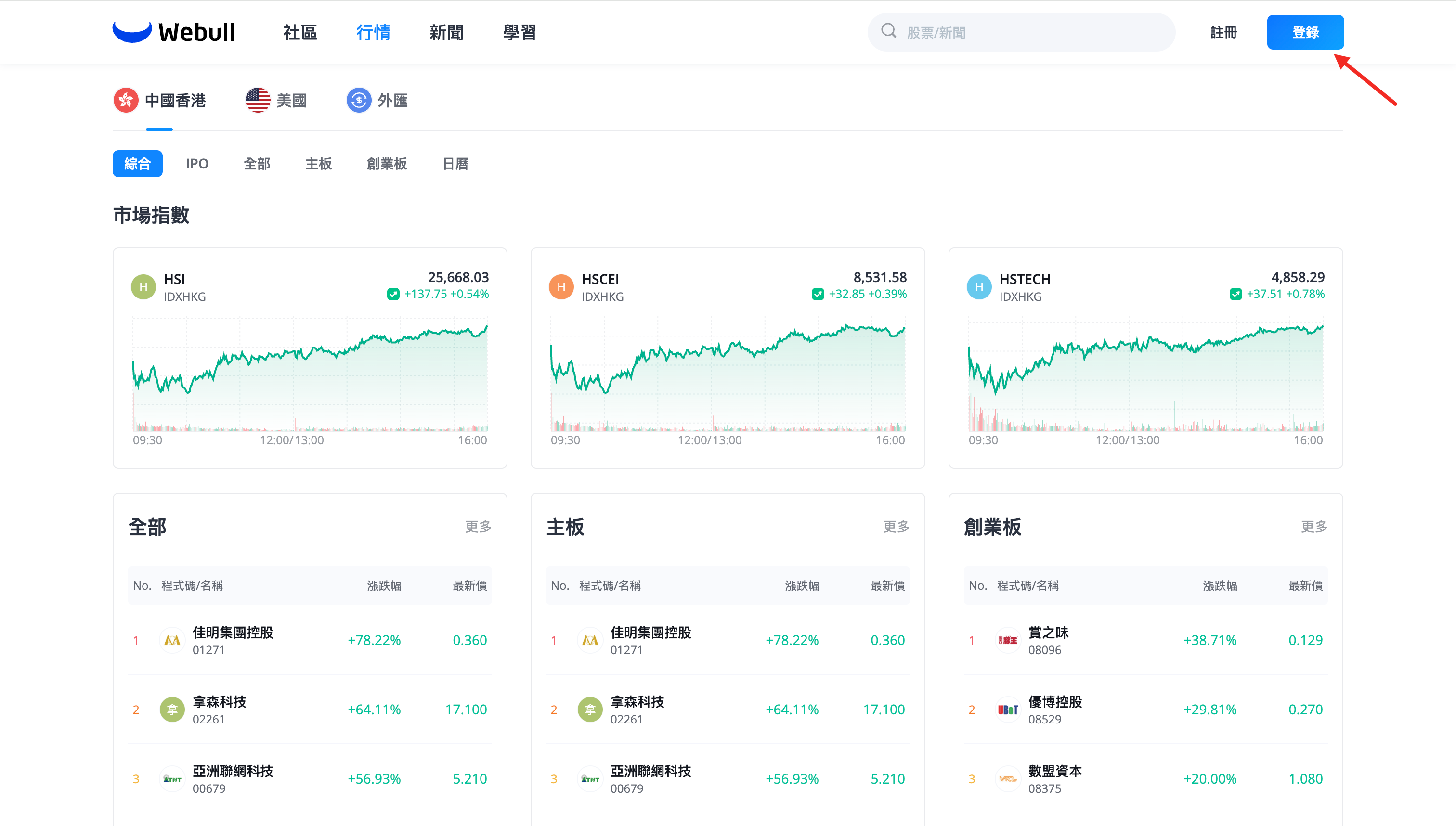
Task: Select the 創業板 filter tab
Action: coord(387,164)
